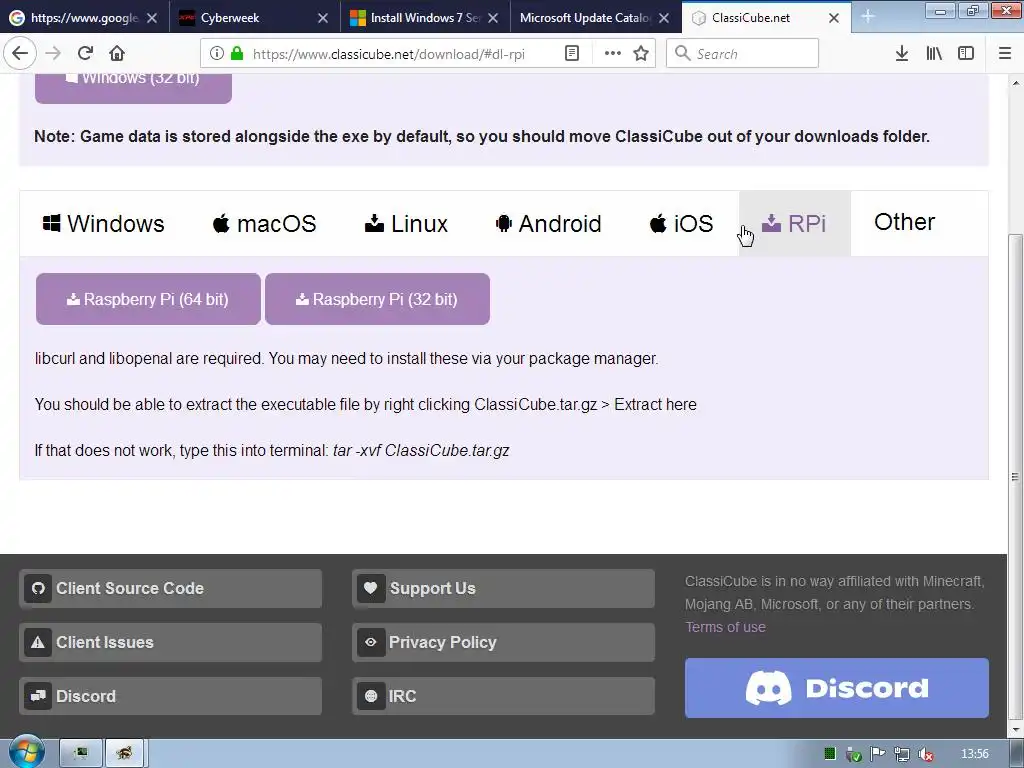Select the Other download tab

click(x=904, y=222)
